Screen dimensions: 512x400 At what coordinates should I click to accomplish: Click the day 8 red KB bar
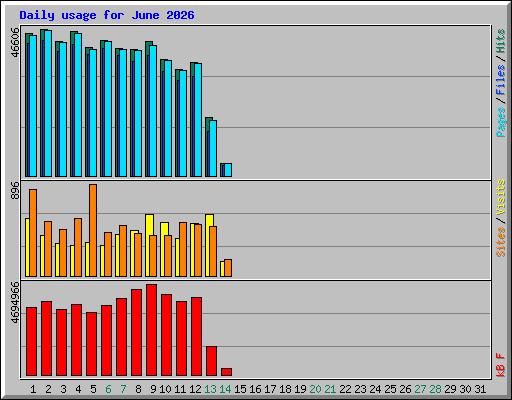pyautogui.click(x=136, y=333)
